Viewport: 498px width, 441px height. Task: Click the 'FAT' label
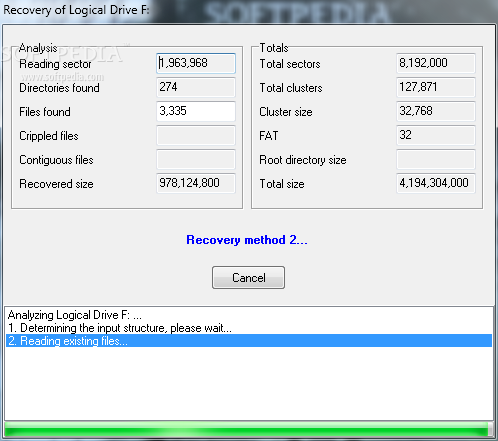pos(269,136)
